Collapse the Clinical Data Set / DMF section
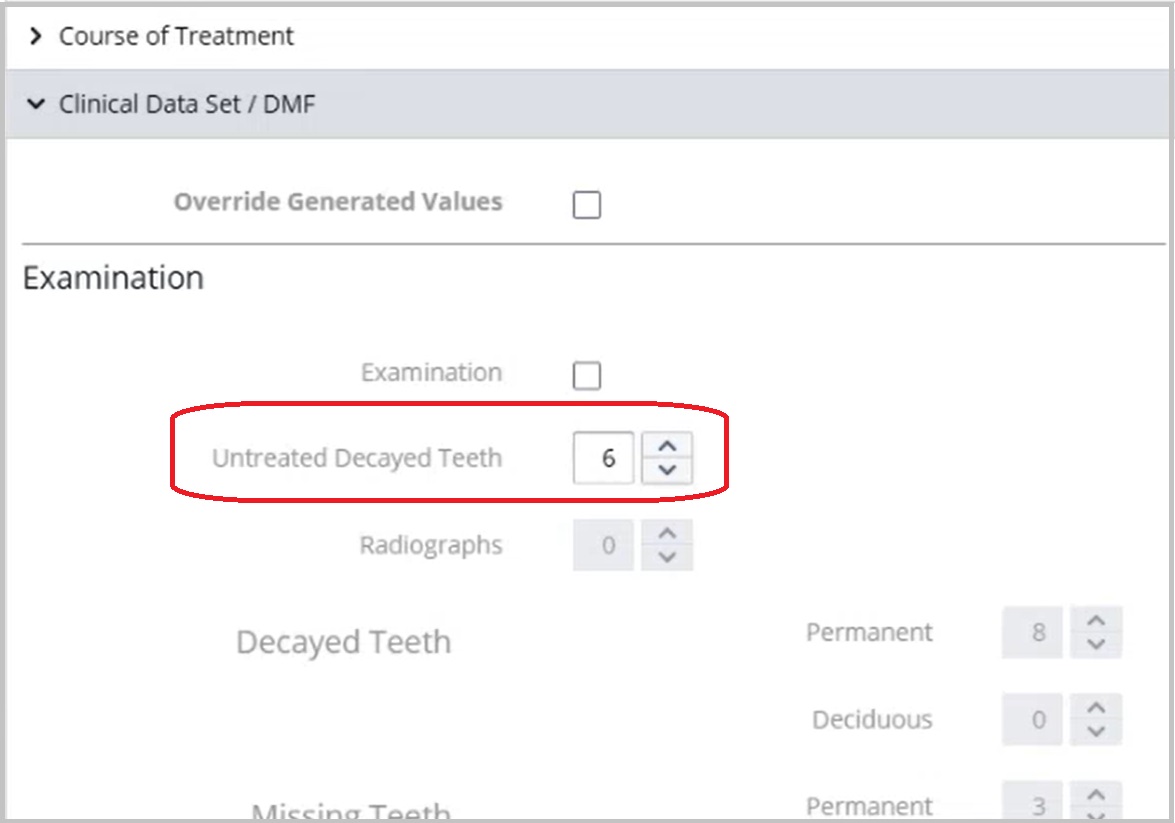The image size is (1175, 823). coord(35,104)
